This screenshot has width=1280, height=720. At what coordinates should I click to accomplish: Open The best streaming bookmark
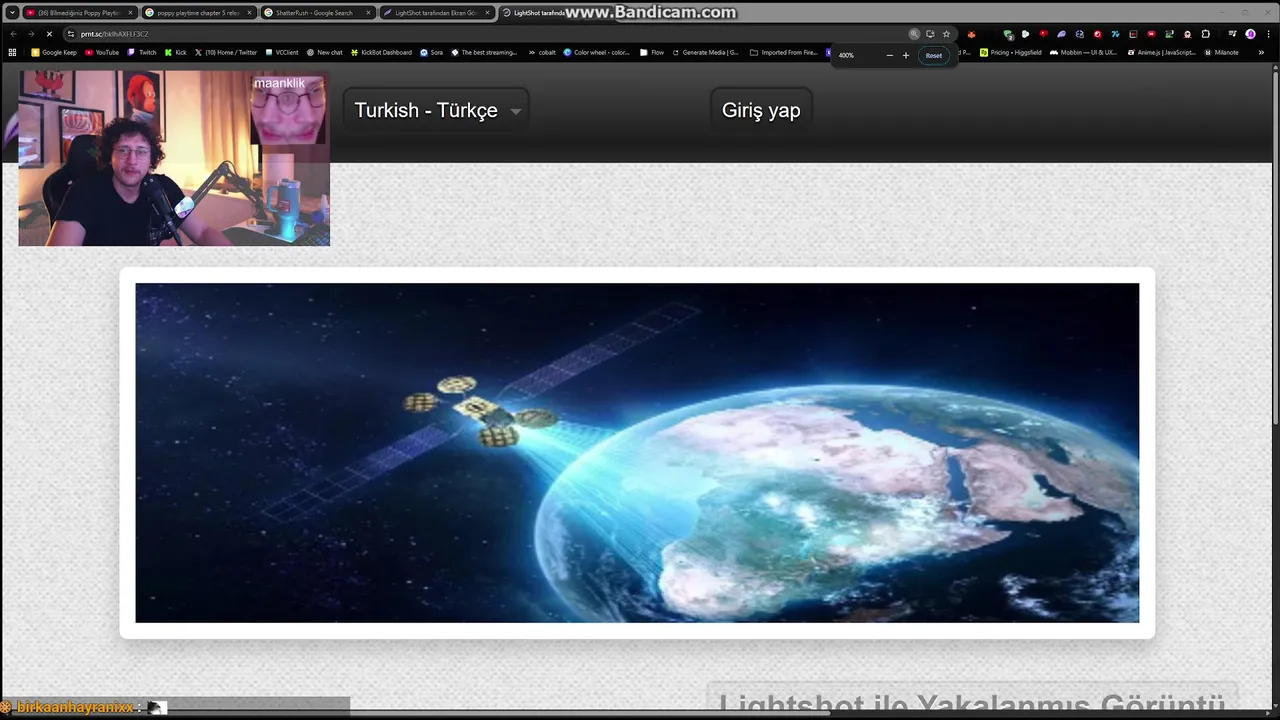tap(484, 52)
